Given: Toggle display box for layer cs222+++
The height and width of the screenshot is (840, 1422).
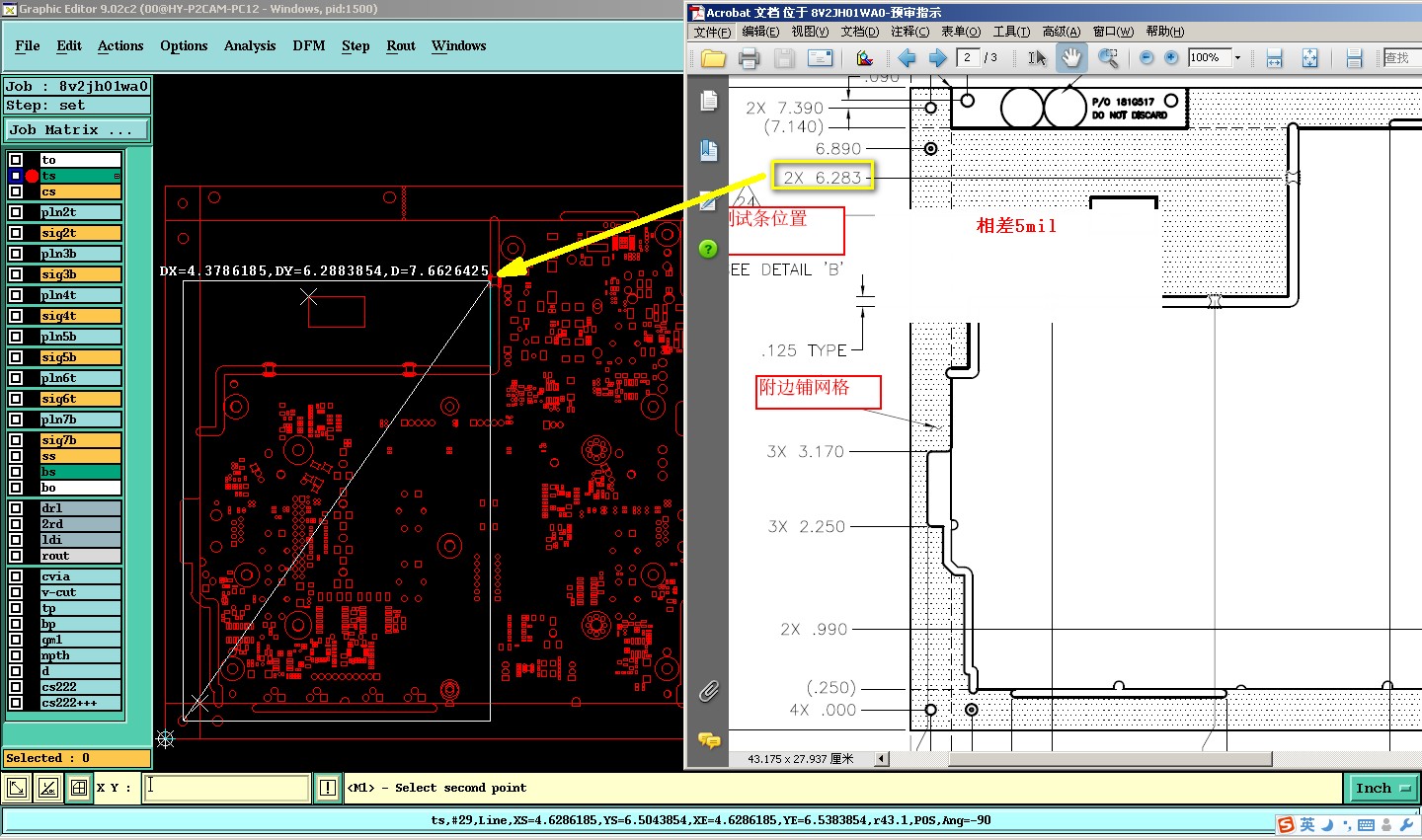Looking at the screenshot, I should (16, 703).
